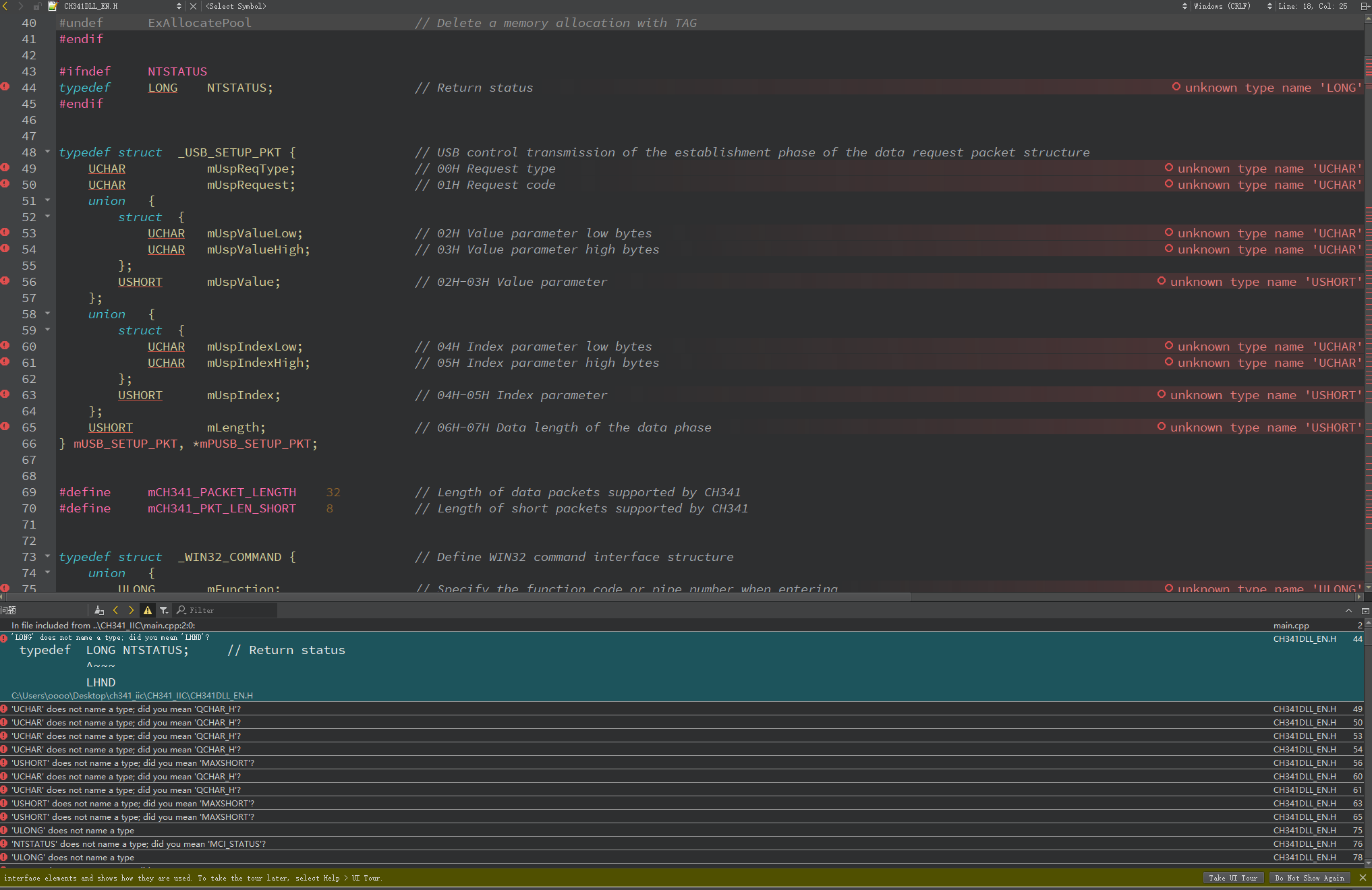Collapse struct block at line 52
Viewport: 1372px width, 890px height.
click(x=48, y=216)
